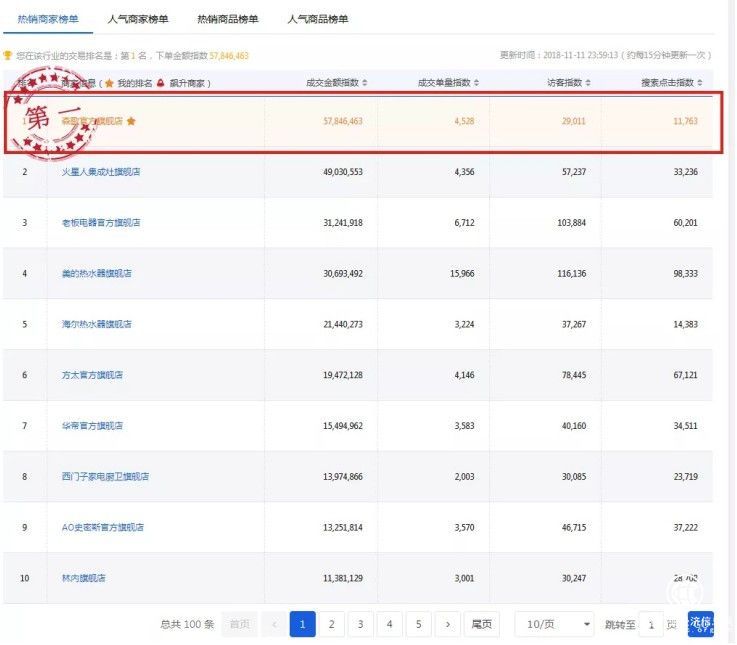Click the star icon beside the top-ranked store
Image resolution: width=737 pixels, height=645 pixels.
pyautogui.click(x=131, y=121)
